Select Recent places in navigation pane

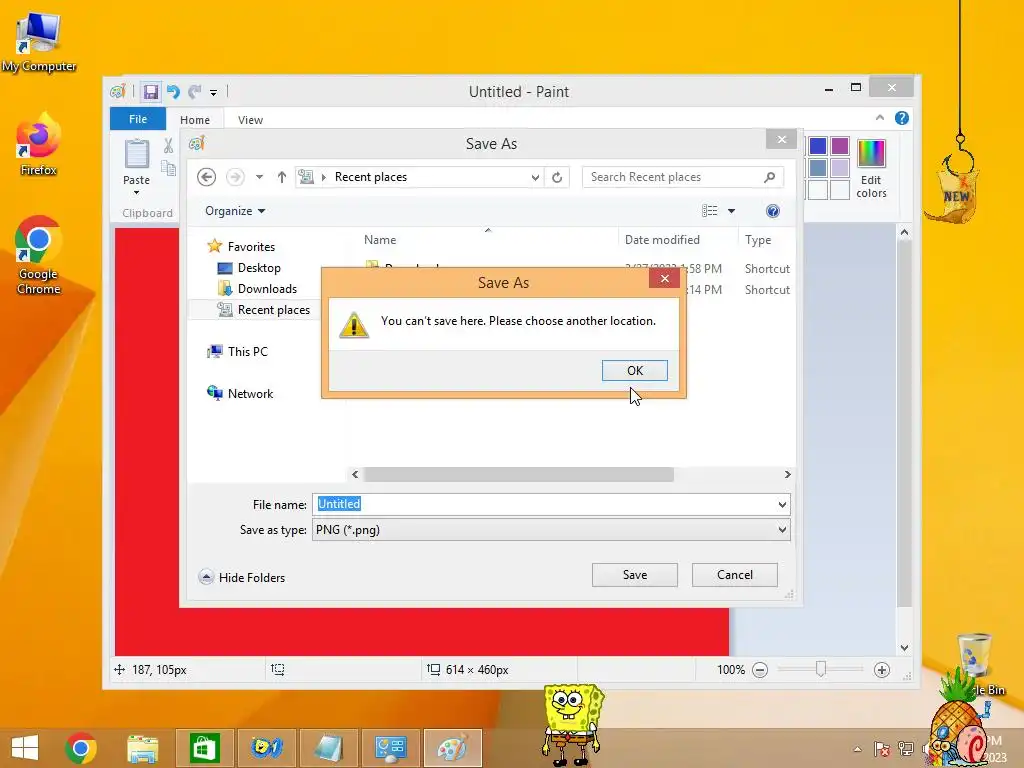264,310
